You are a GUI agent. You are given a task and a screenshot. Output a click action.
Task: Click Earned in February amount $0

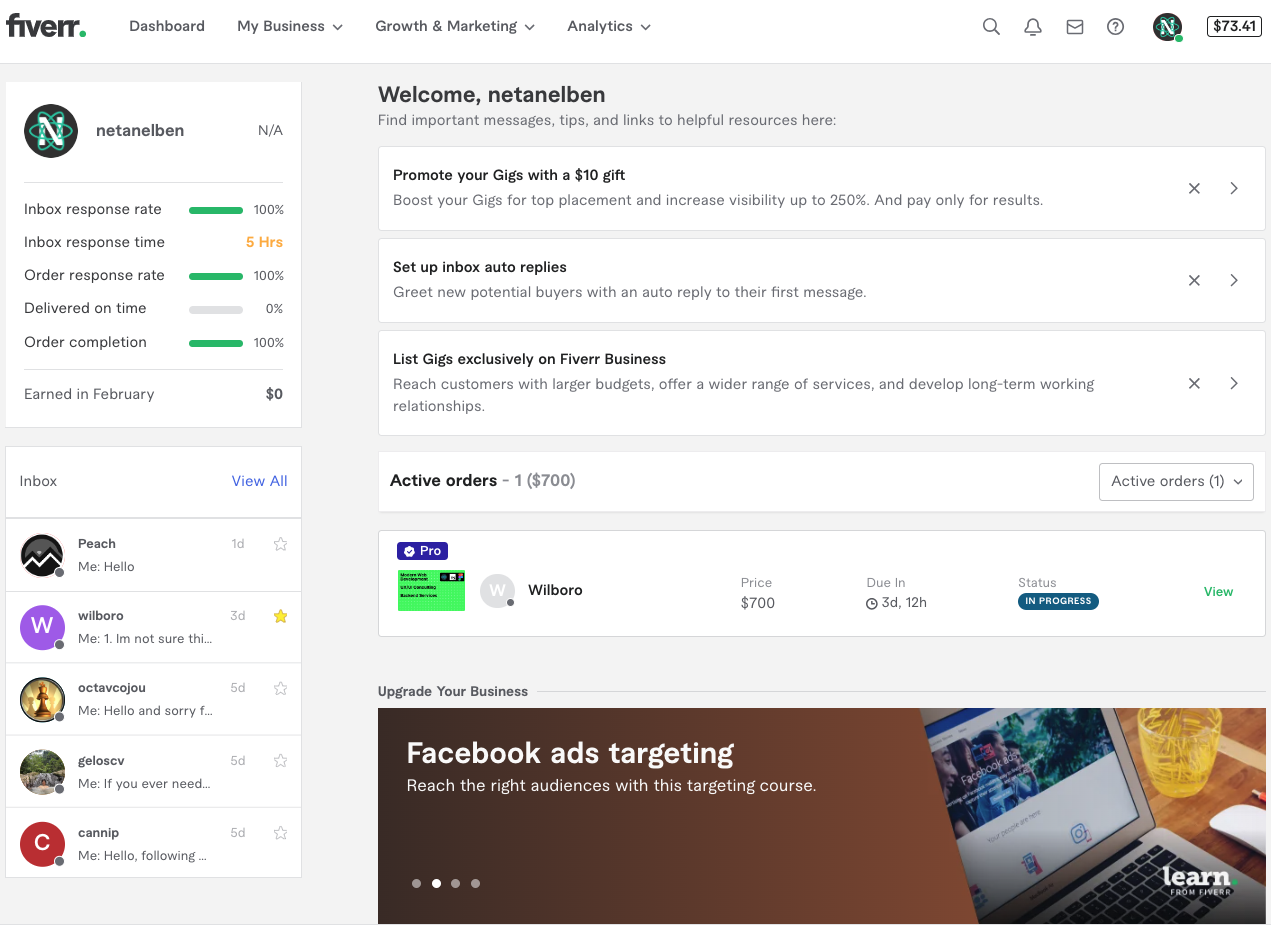(274, 394)
